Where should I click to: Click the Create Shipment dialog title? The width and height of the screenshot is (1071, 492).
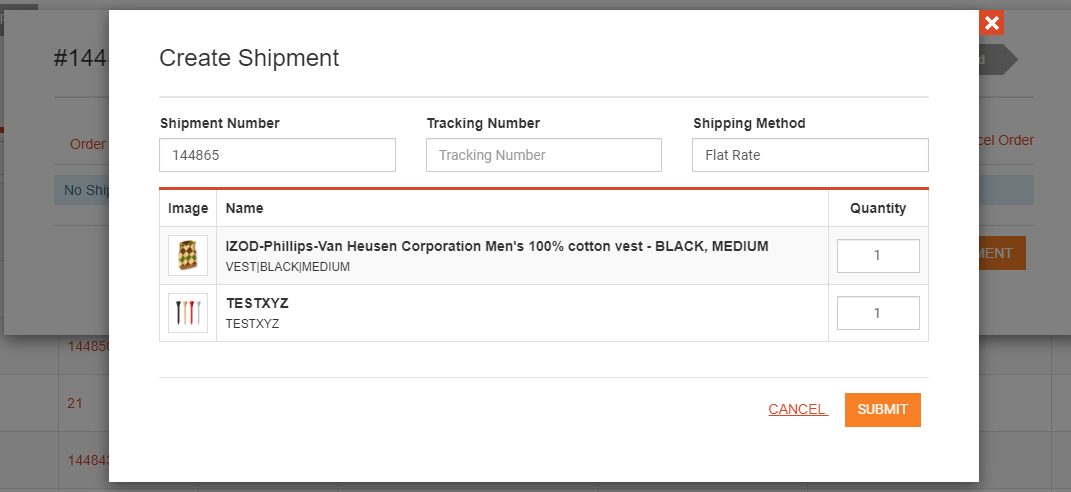pos(249,58)
